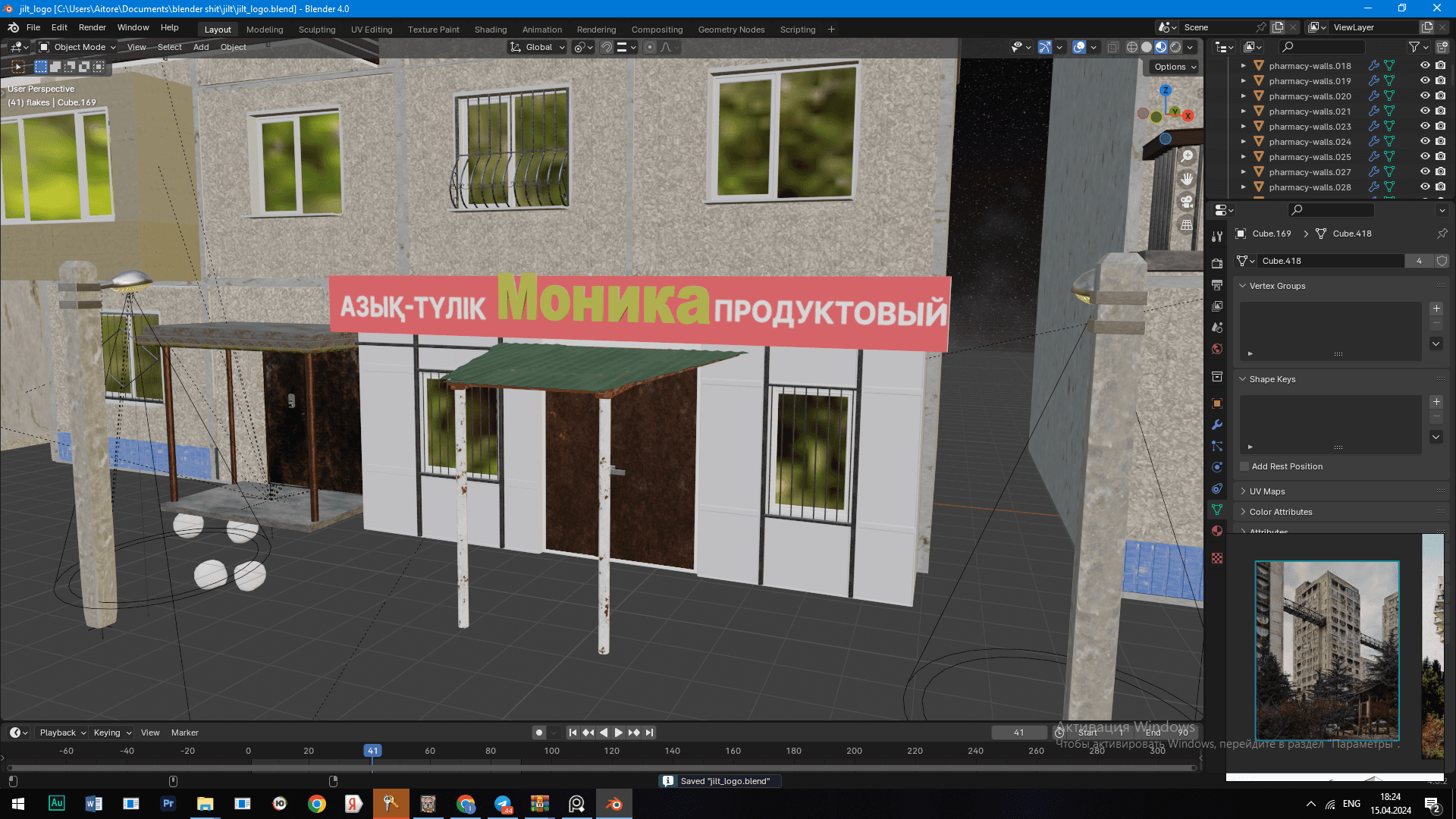The width and height of the screenshot is (1456, 819).
Task: Open the Object Constraints properties tab
Action: pos(1217,488)
